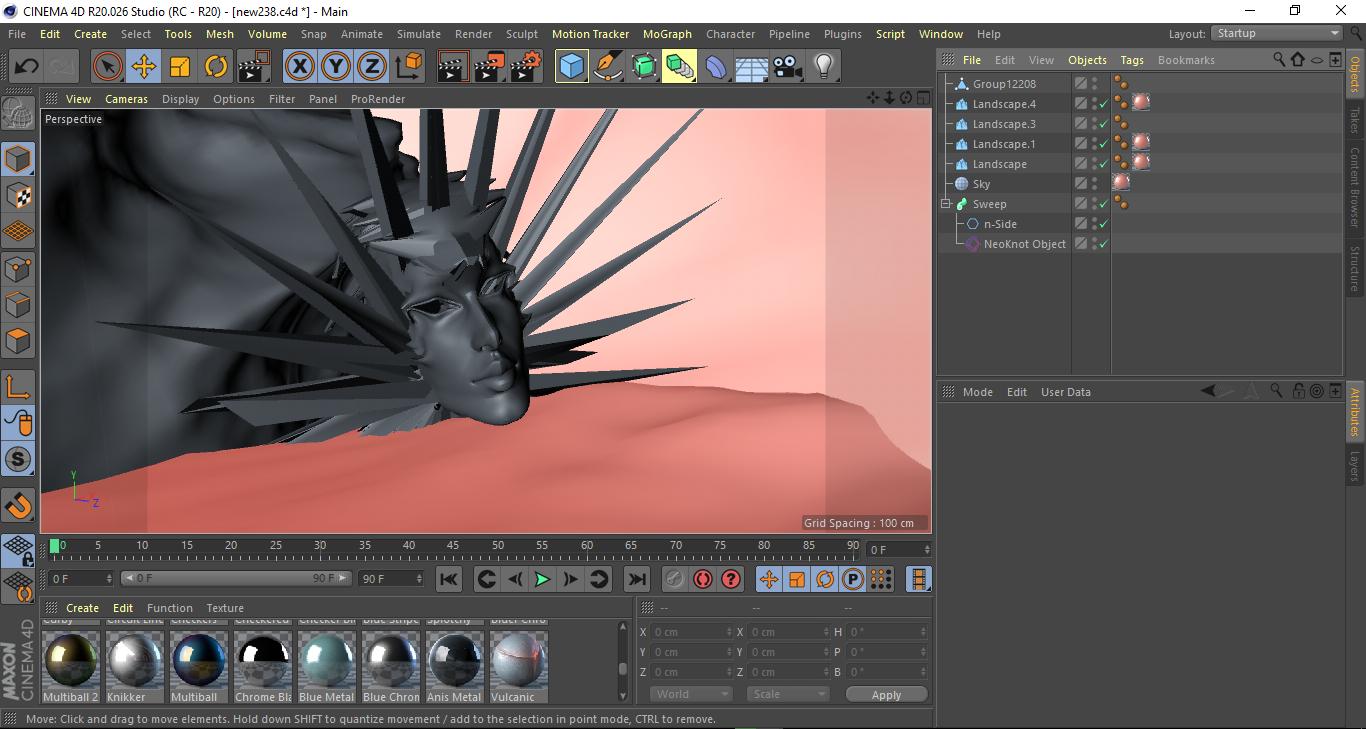
Task: Click the Sky material tag
Action: tap(1121, 182)
